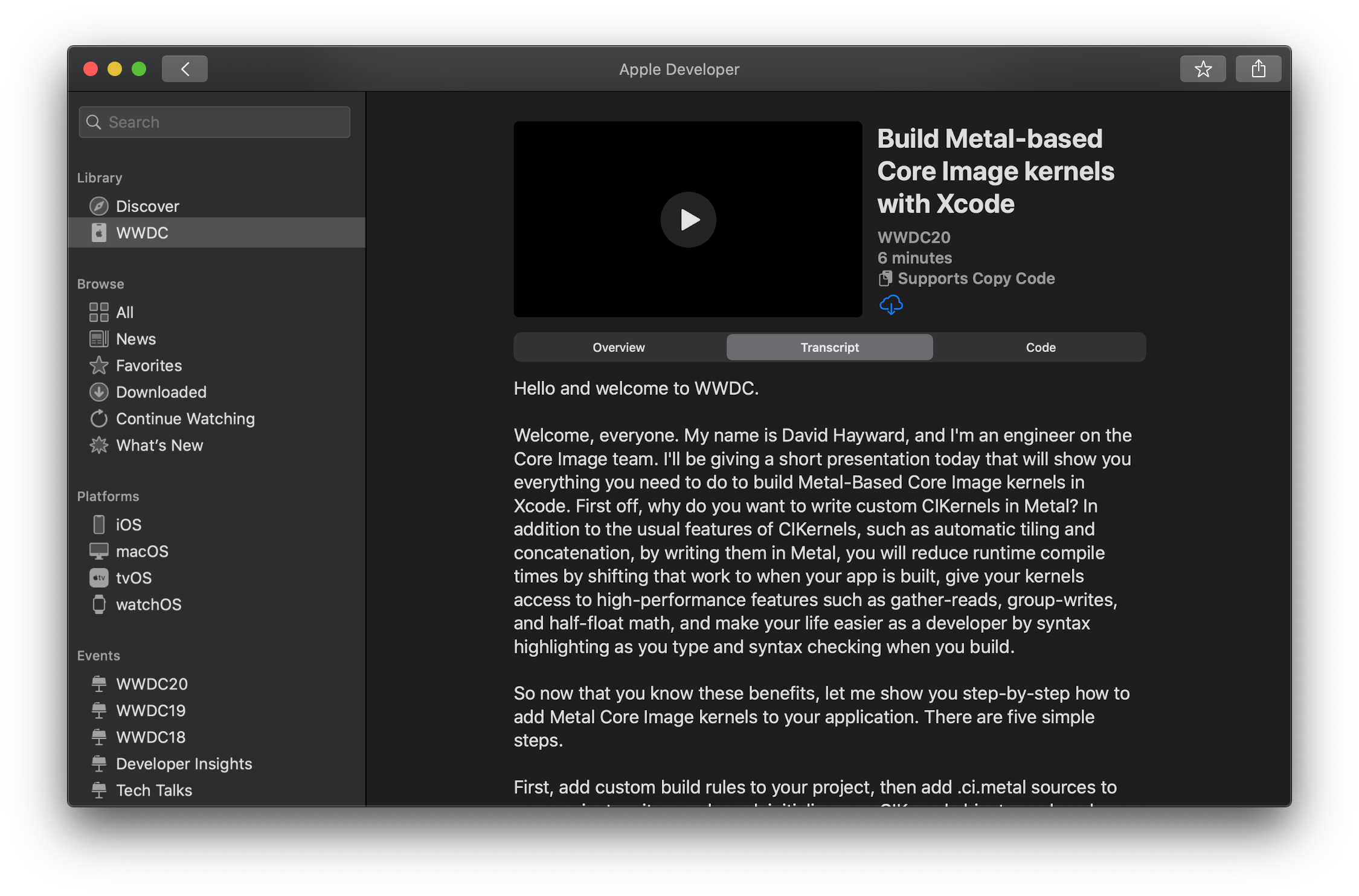Open the Developer Insights event

[x=184, y=763]
